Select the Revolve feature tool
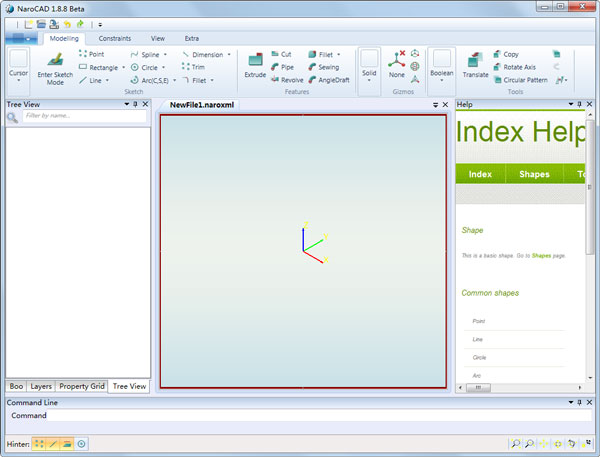Image resolution: width=600 pixels, height=457 pixels. pos(287,80)
